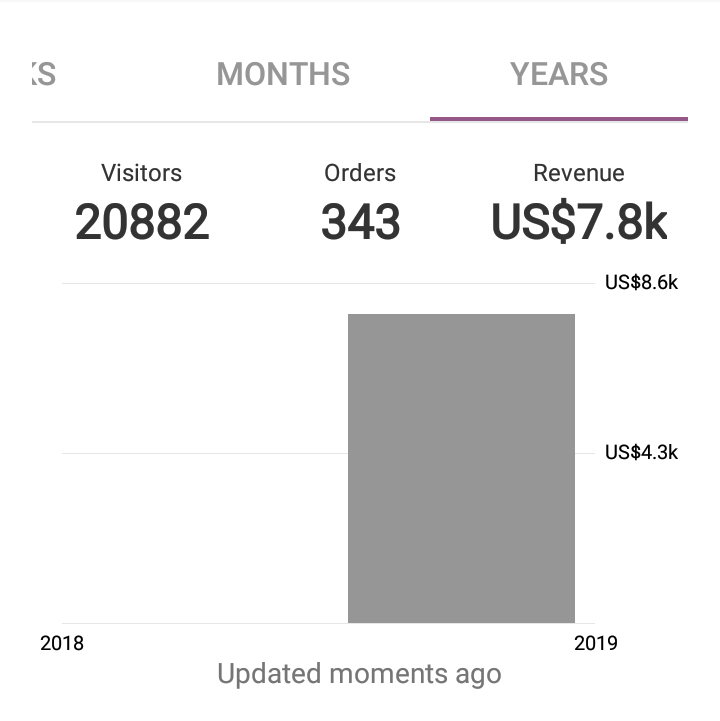Click the chart baseline axis near 2018
This screenshot has height=721, width=720.
coord(150,623)
